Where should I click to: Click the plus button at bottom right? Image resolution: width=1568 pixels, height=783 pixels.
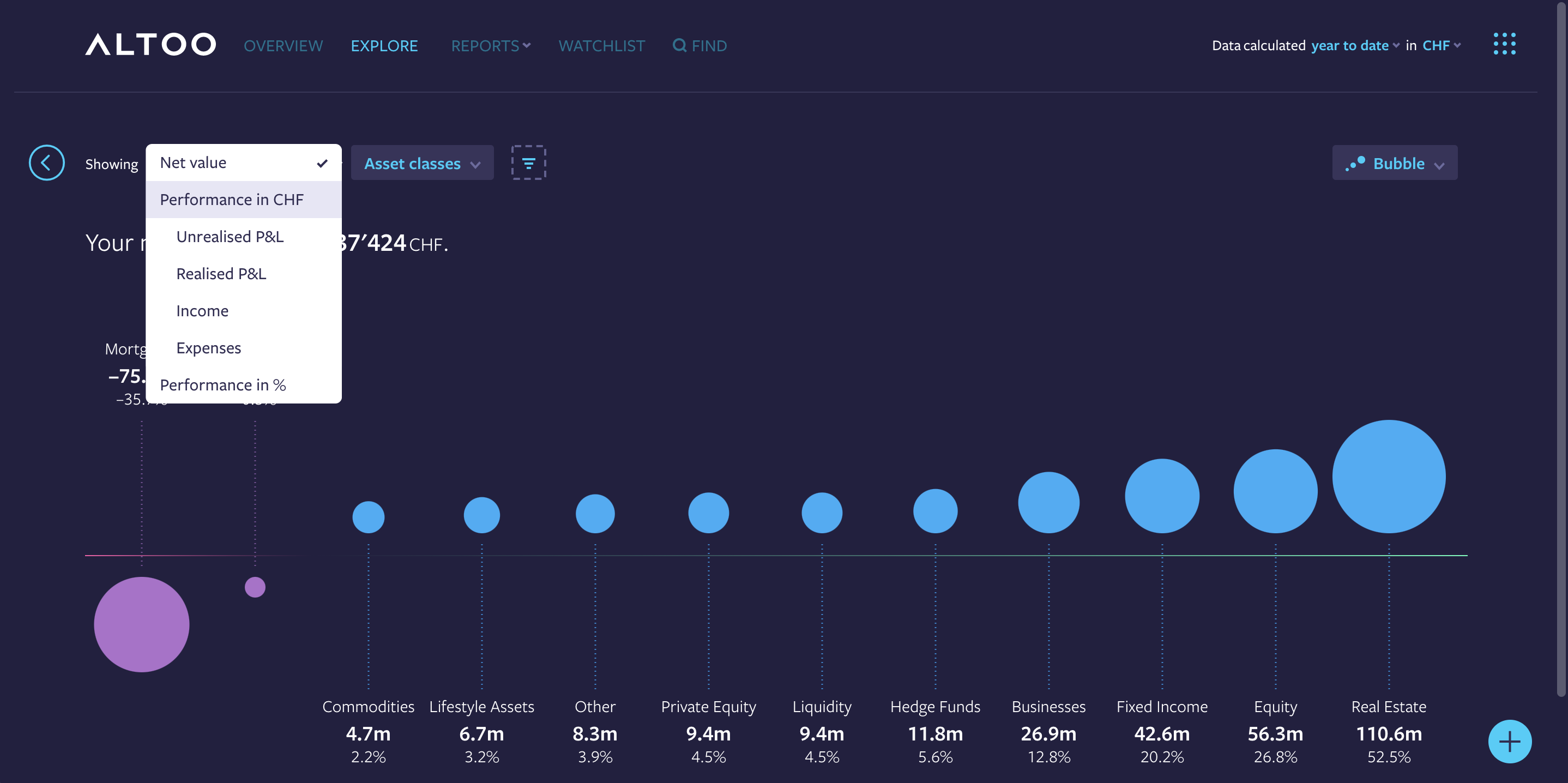1509,742
